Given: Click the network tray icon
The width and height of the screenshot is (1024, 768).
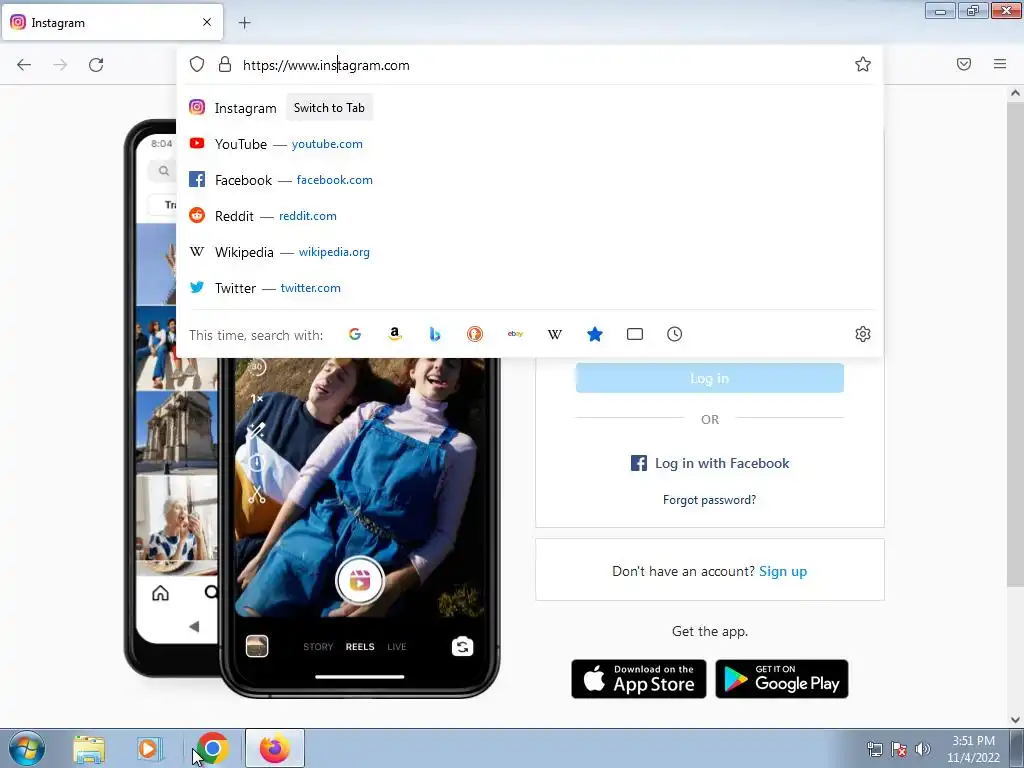Looking at the screenshot, I should 874,749.
